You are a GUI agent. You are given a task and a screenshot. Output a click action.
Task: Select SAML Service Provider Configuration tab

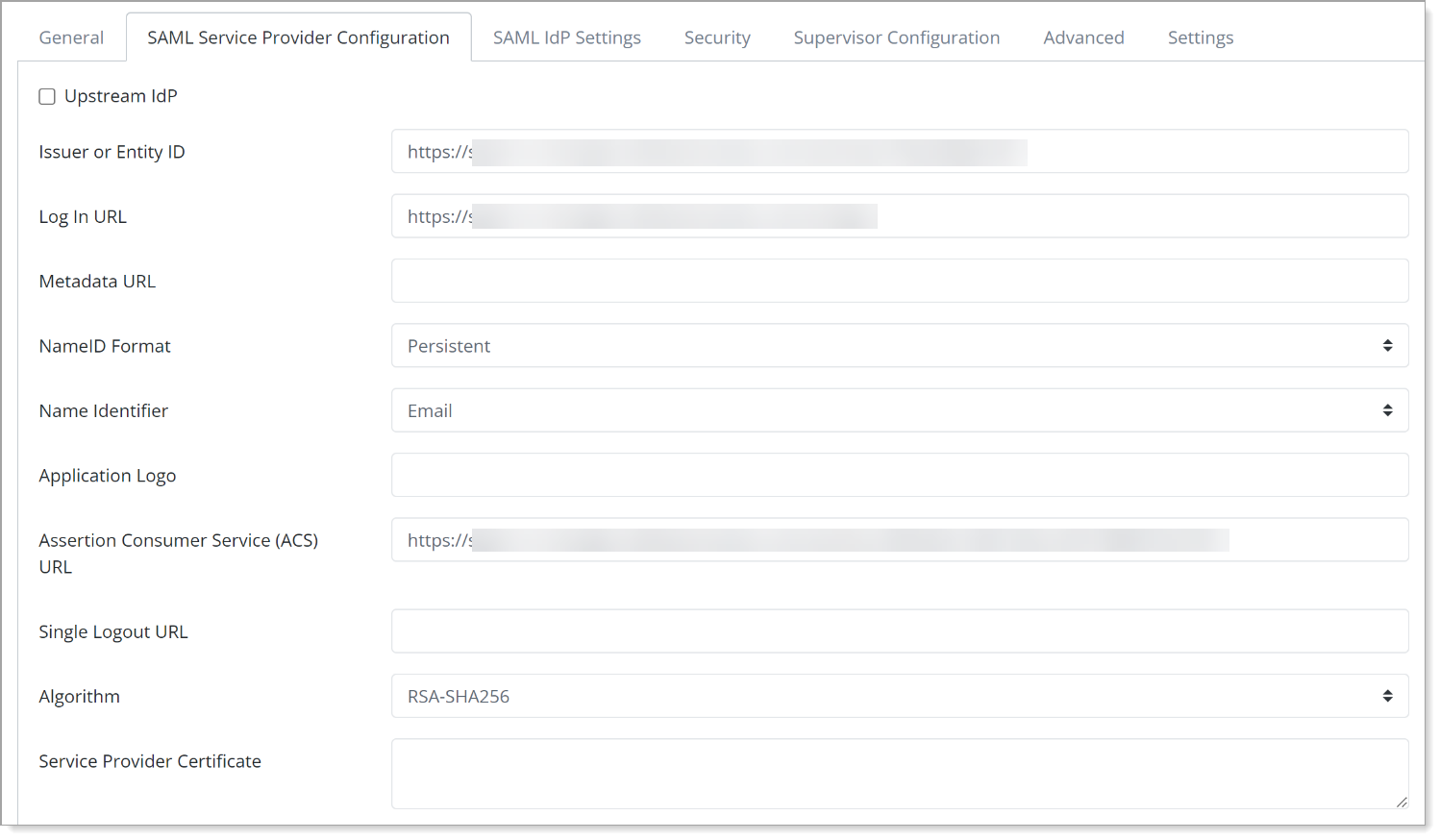point(298,37)
